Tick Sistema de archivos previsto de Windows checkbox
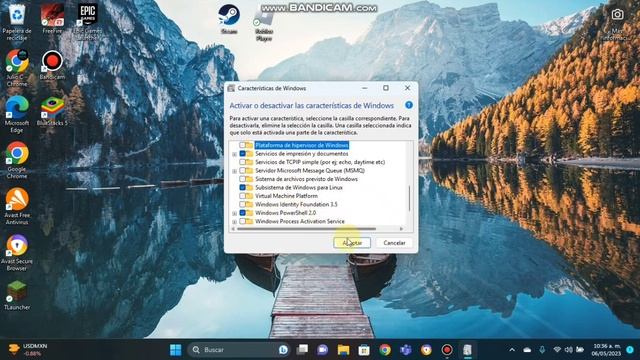Screen dimensions: 640x360 point(242,179)
